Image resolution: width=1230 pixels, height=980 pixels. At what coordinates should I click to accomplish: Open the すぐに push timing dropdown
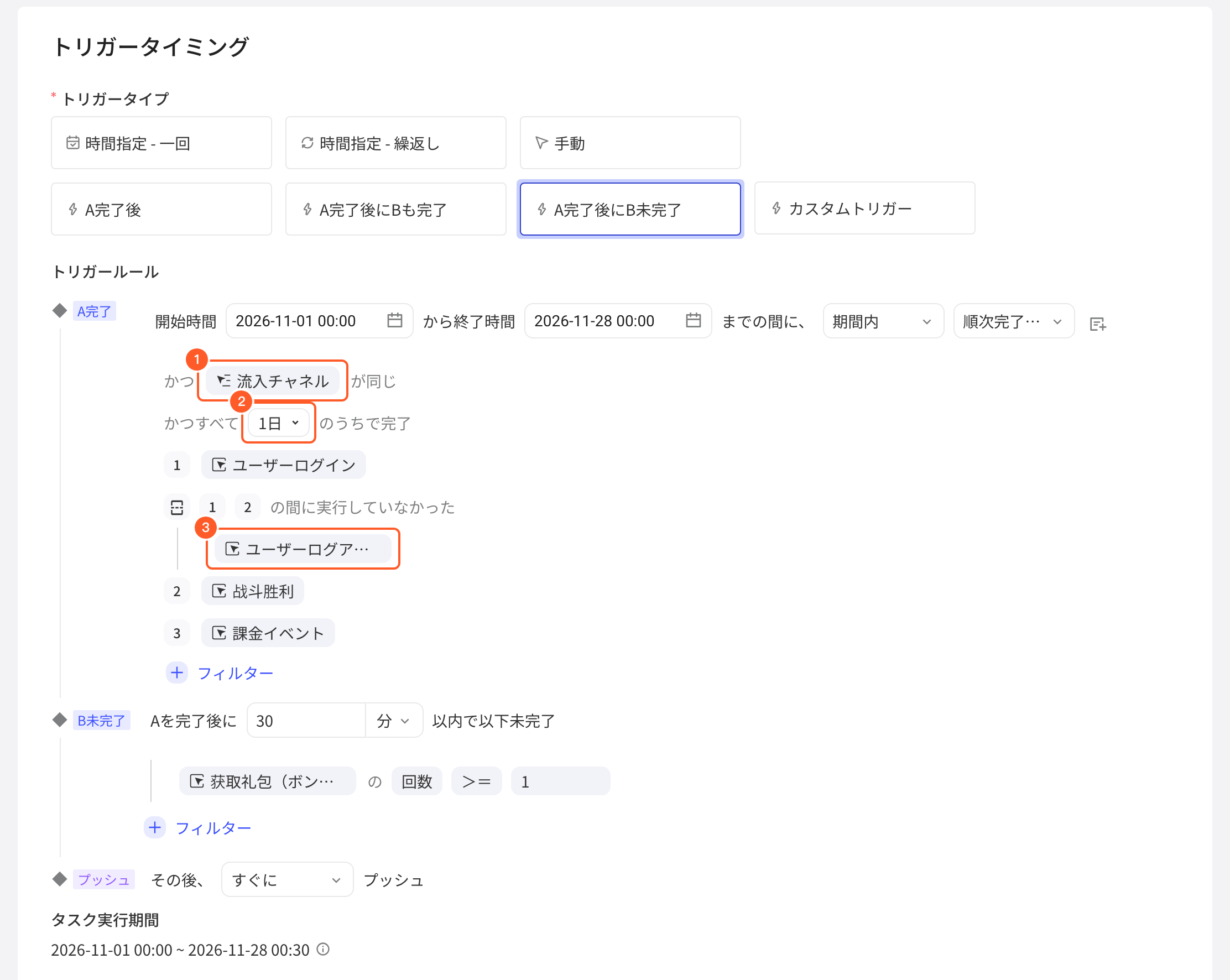coord(288,879)
